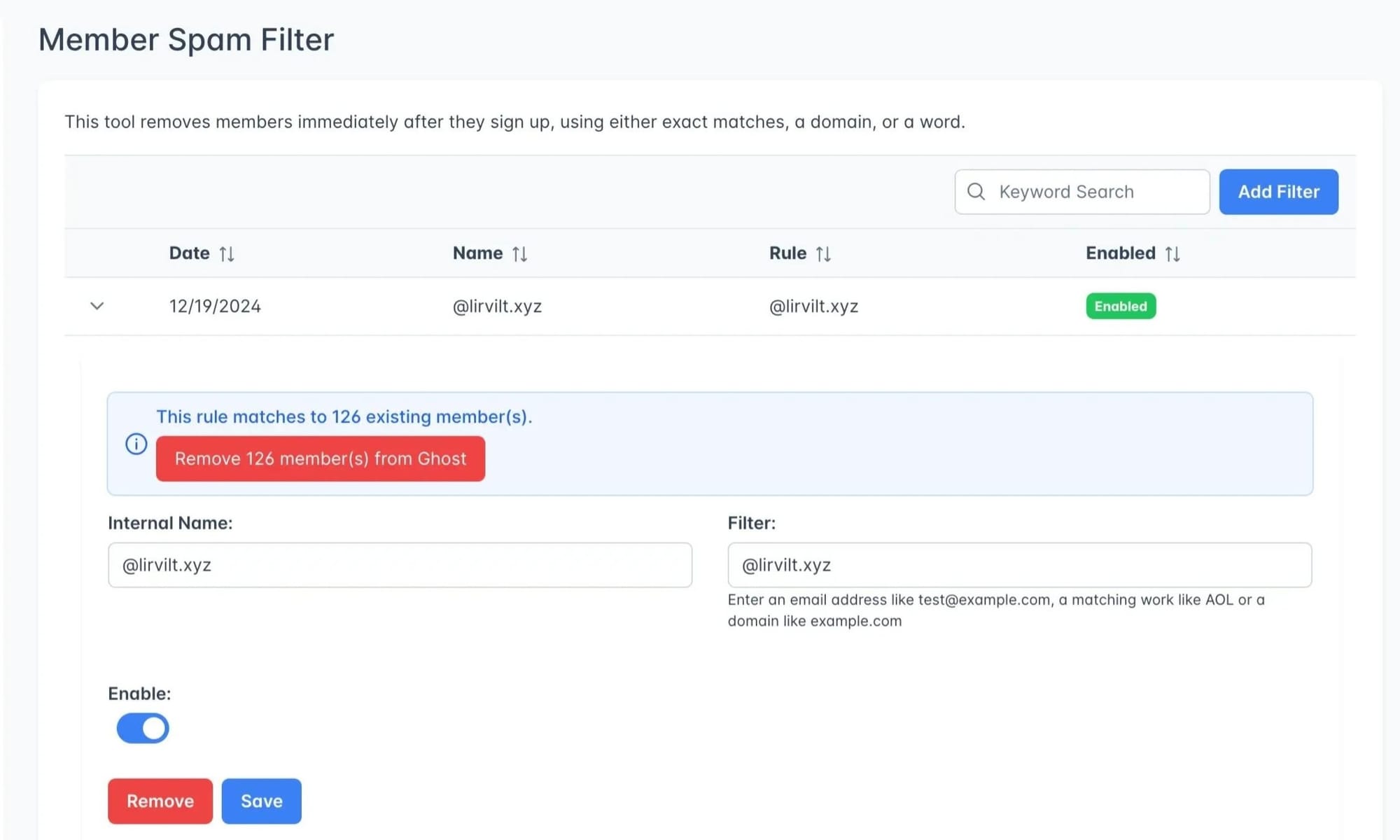Click 'This rule matches to 126 existing member(s).' text
The image size is (1400, 840).
point(344,416)
